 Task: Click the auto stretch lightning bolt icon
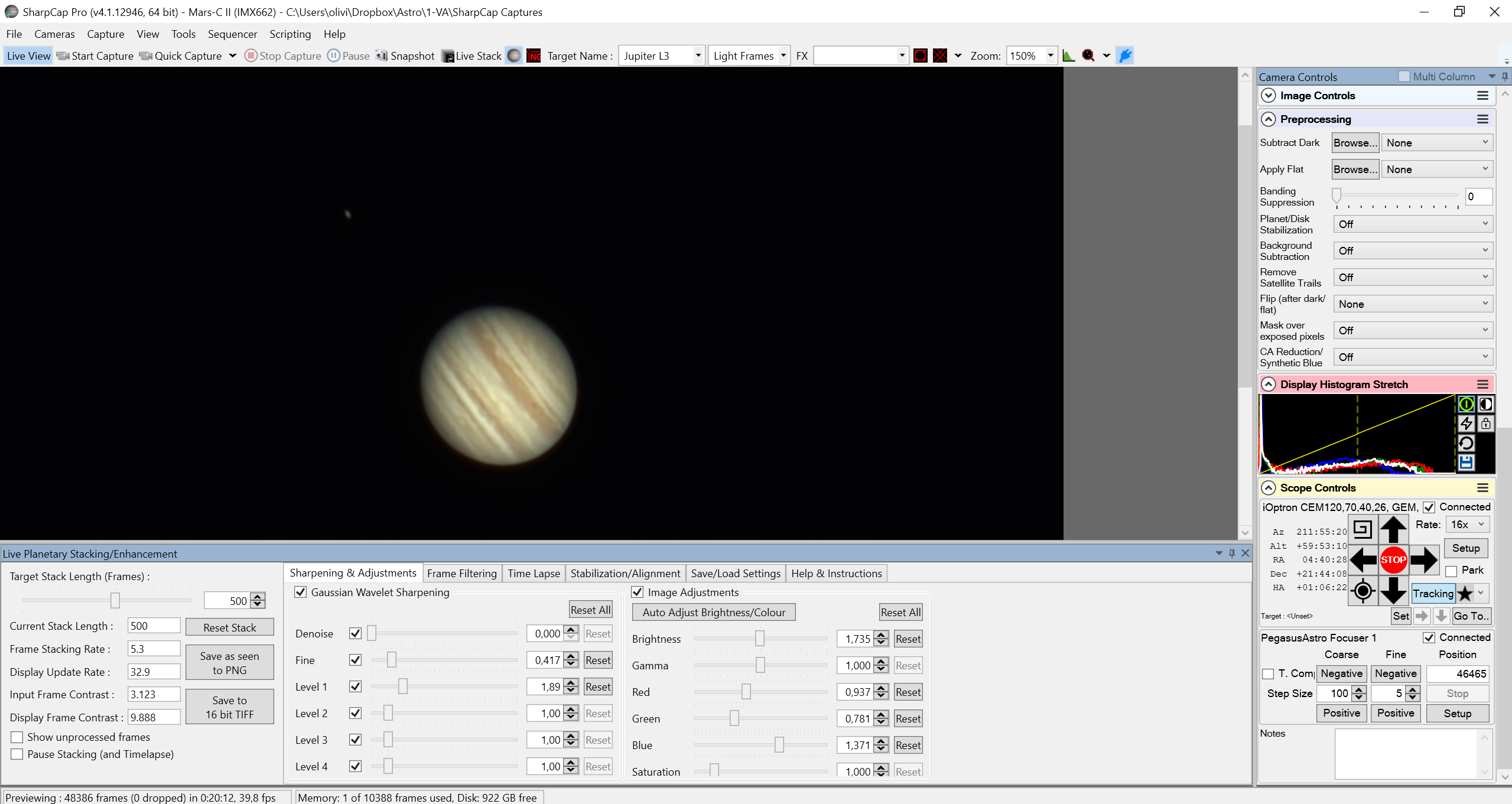1466,423
